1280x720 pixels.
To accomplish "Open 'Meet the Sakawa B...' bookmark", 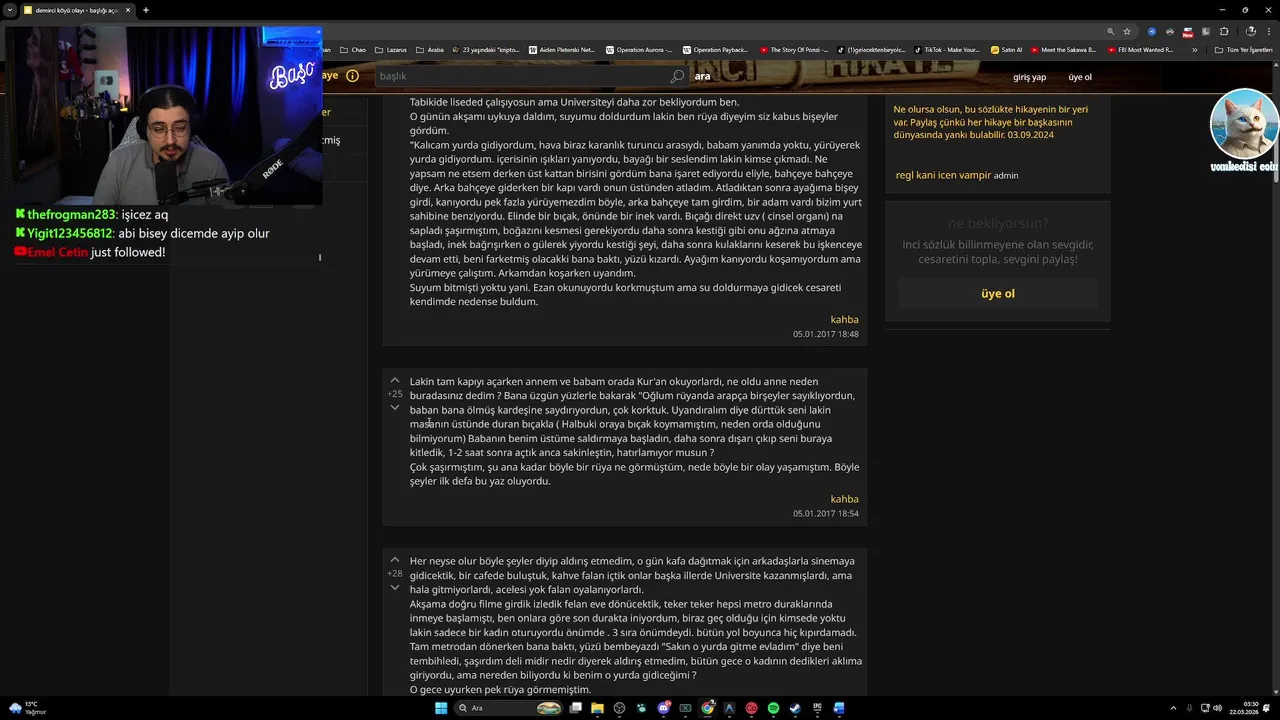I will pyautogui.click(x=1064, y=50).
